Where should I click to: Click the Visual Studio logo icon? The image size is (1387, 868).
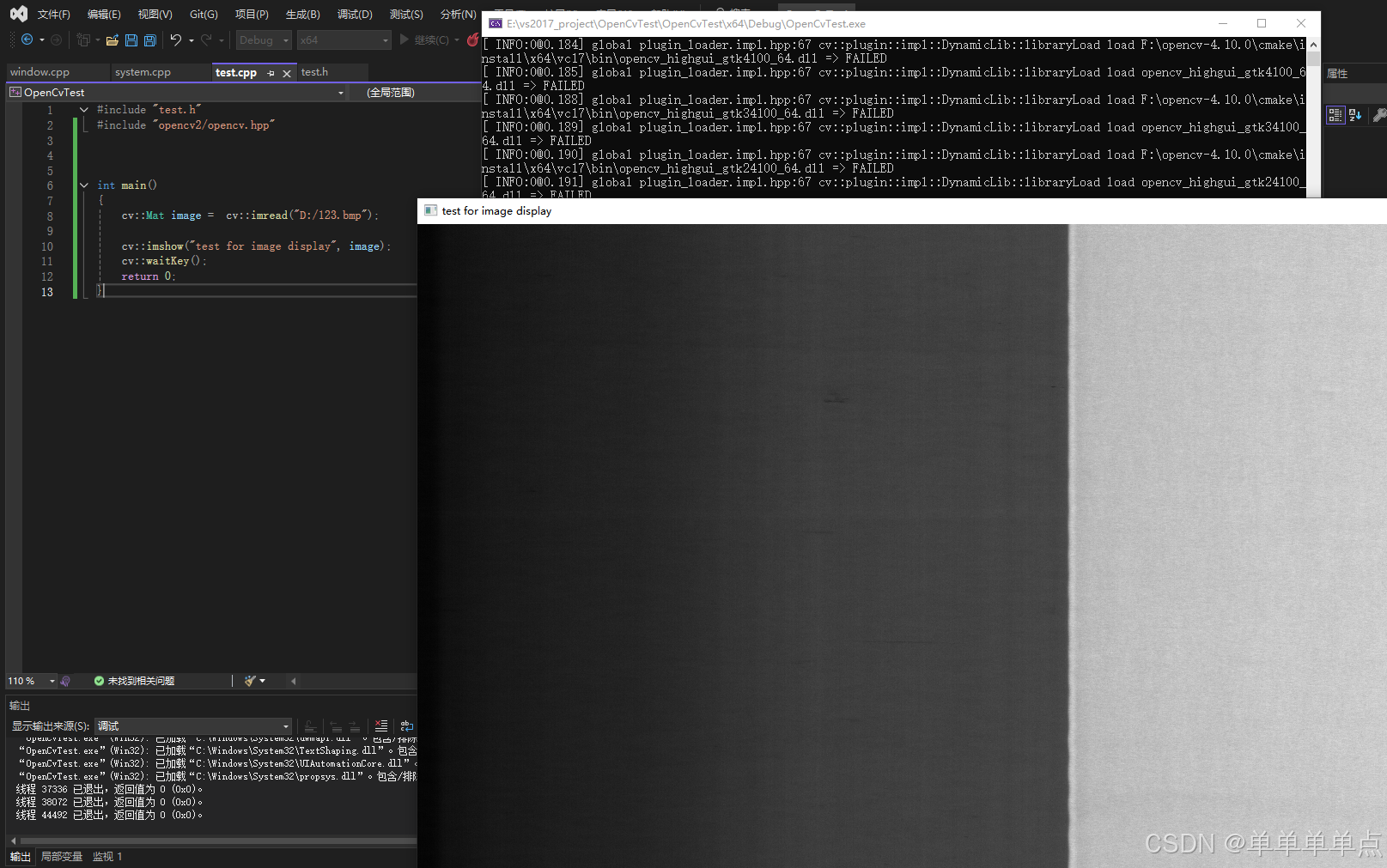19,14
